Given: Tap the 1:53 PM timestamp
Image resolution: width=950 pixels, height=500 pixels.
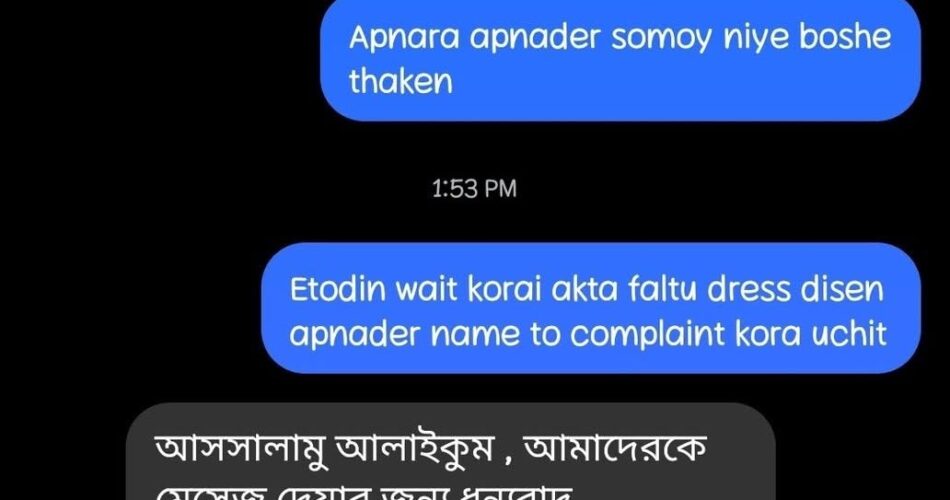Looking at the screenshot, I should coord(474,189).
